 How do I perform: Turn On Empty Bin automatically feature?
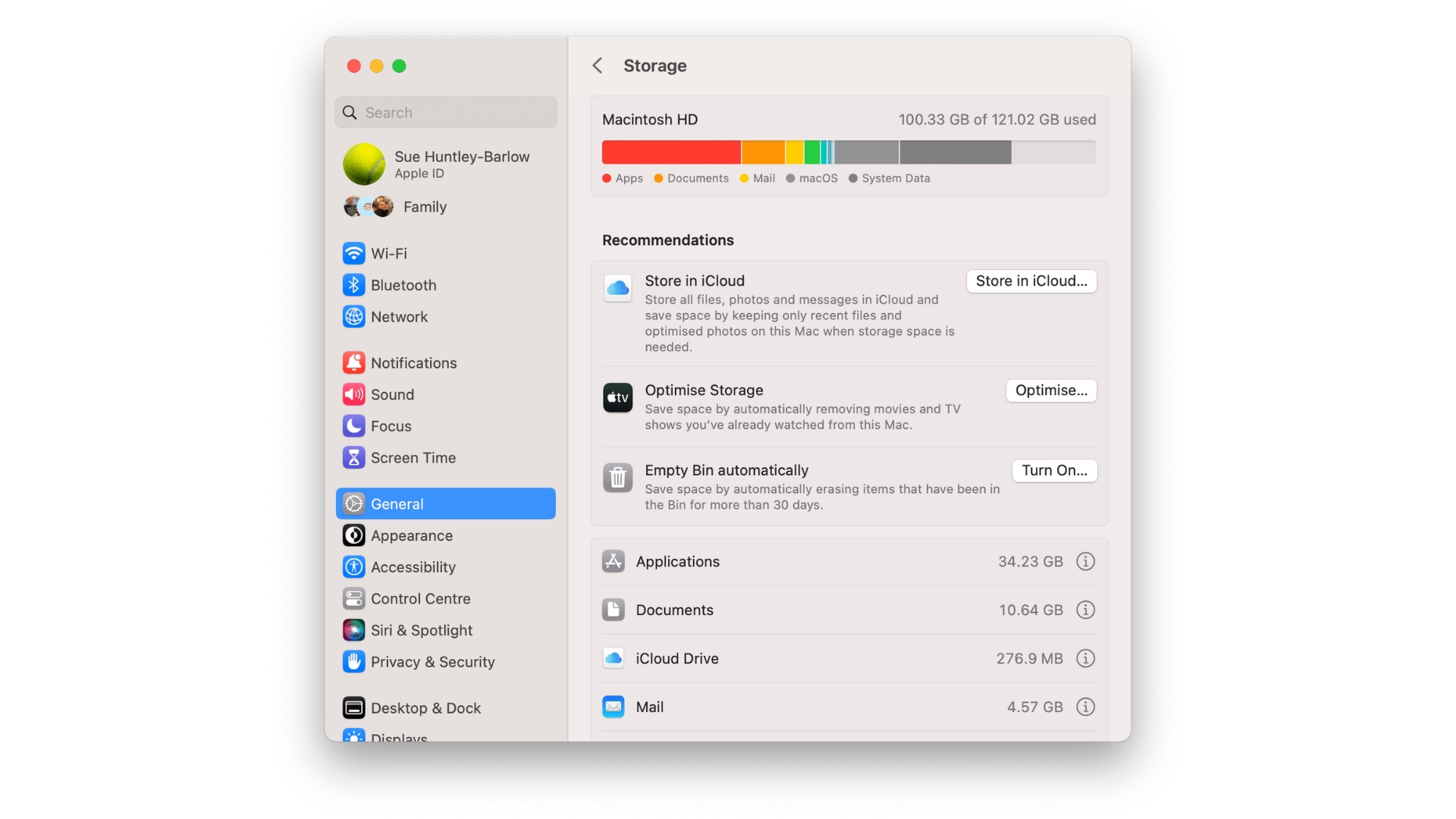point(1053,469)
